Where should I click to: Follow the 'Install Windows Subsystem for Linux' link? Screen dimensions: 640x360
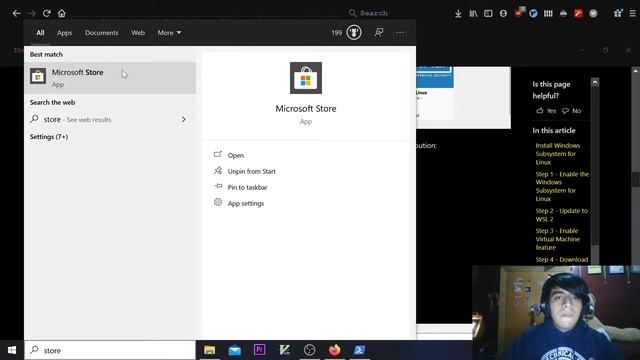coord(558,154)
